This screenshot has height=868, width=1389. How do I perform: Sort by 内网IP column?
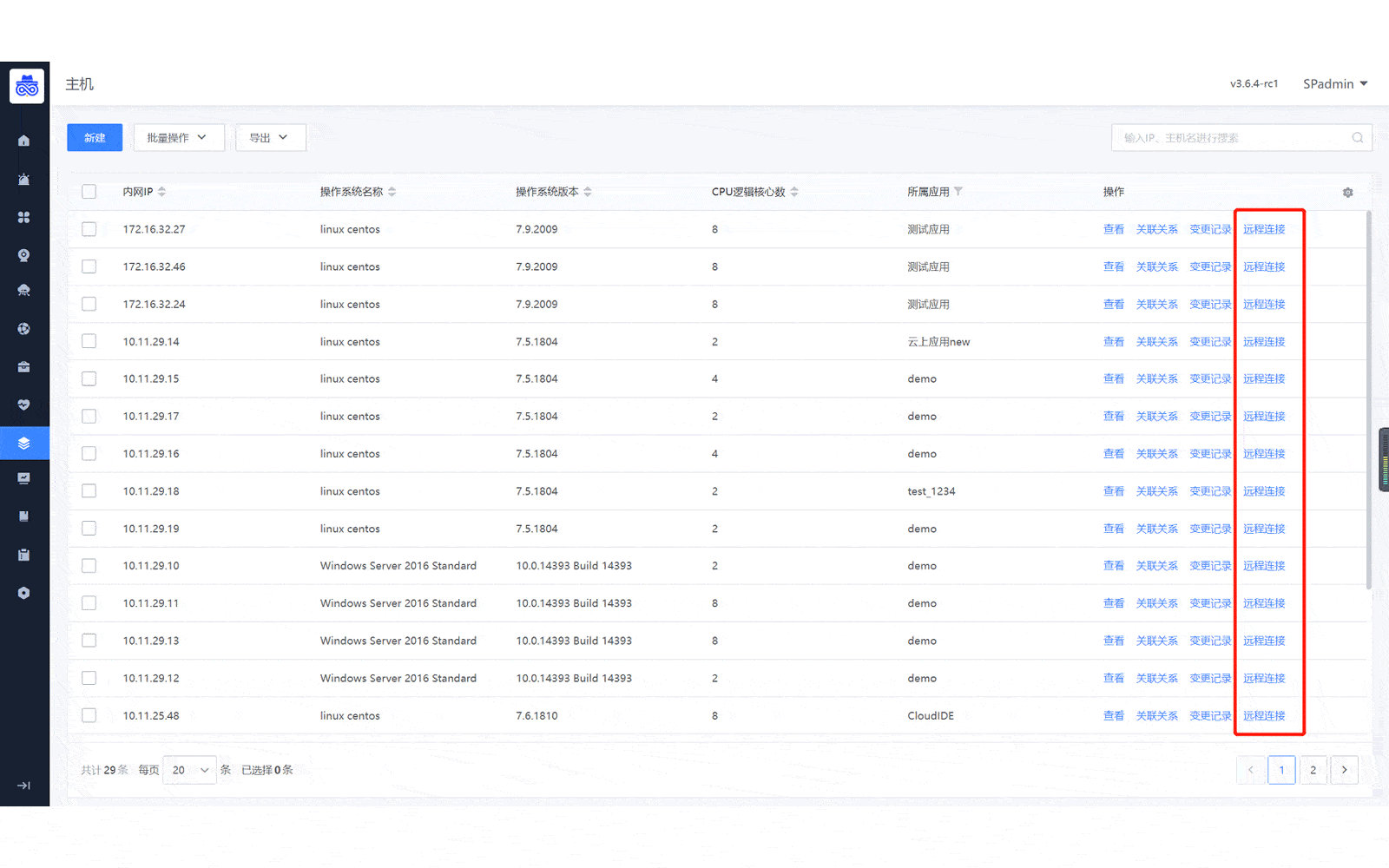point(161,192)
